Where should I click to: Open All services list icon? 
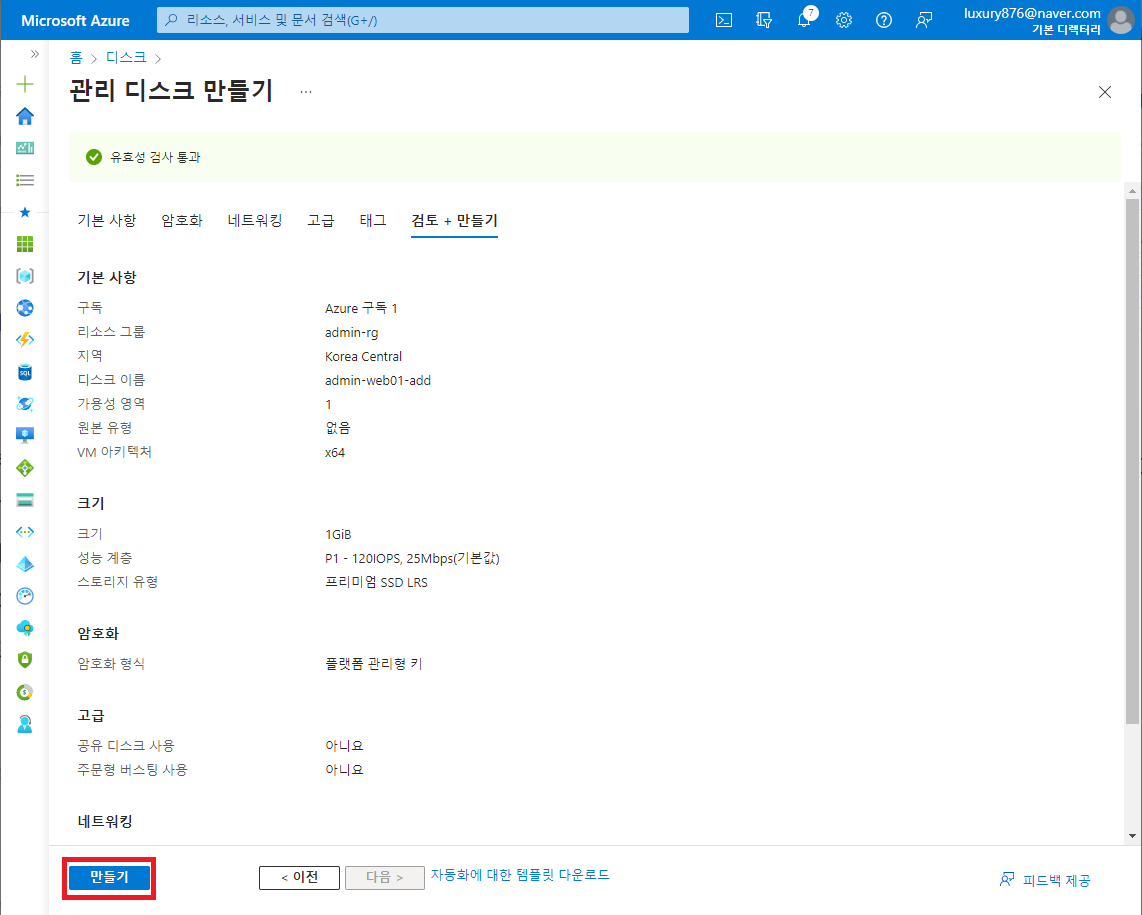click(x=25, y=180)
